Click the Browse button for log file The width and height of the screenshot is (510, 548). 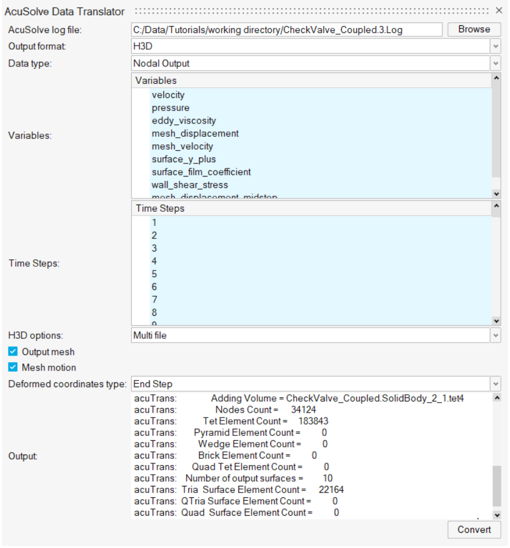click(474, 29)
